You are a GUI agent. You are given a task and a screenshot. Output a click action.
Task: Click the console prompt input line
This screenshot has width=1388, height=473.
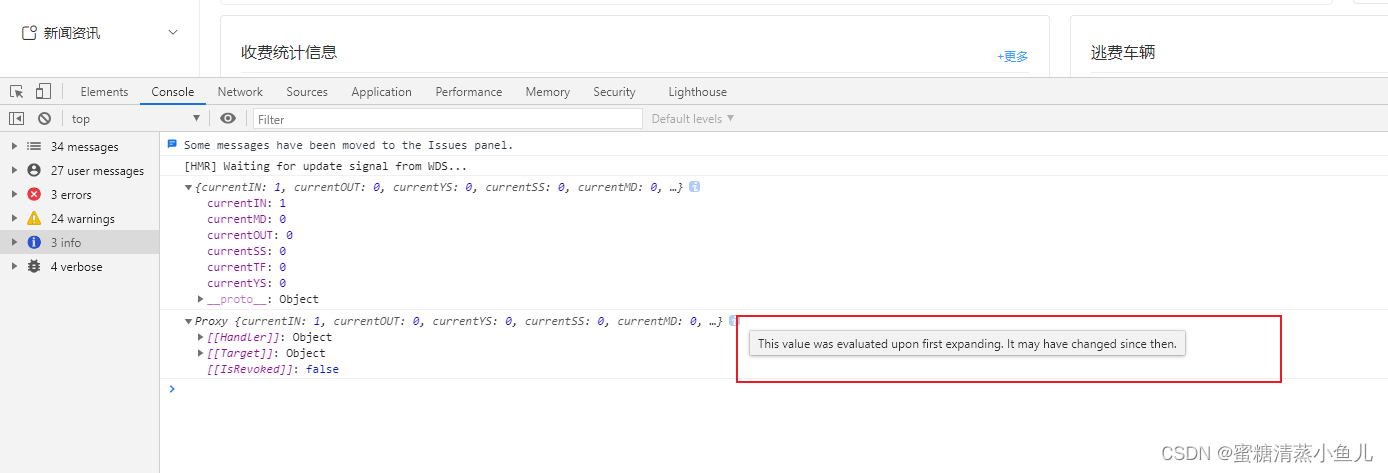(774, 389)
